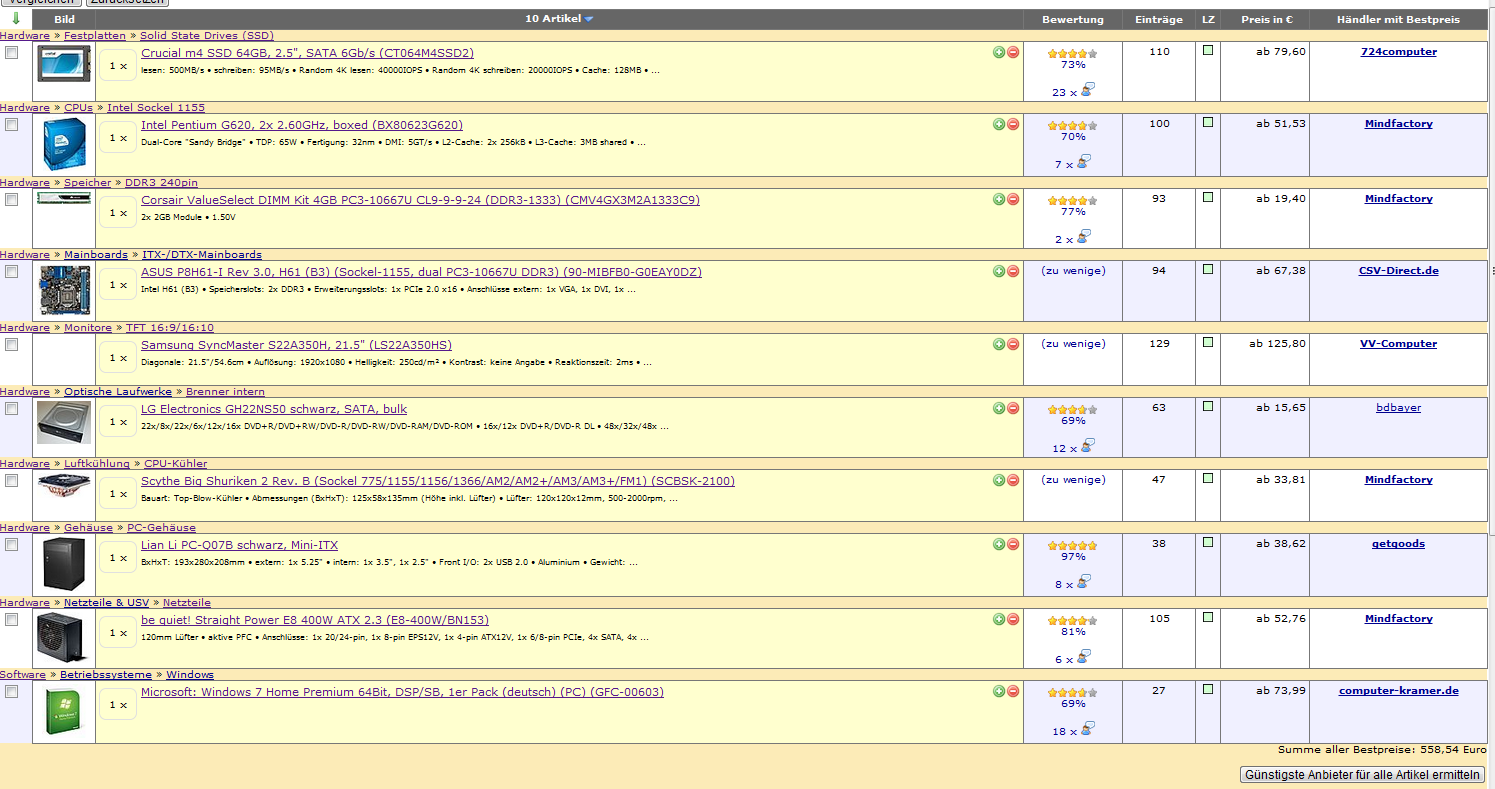
Task: Click Günstigste Anbieter für alle Artikel ermitteln button
Action: [x=1362, y=775]
